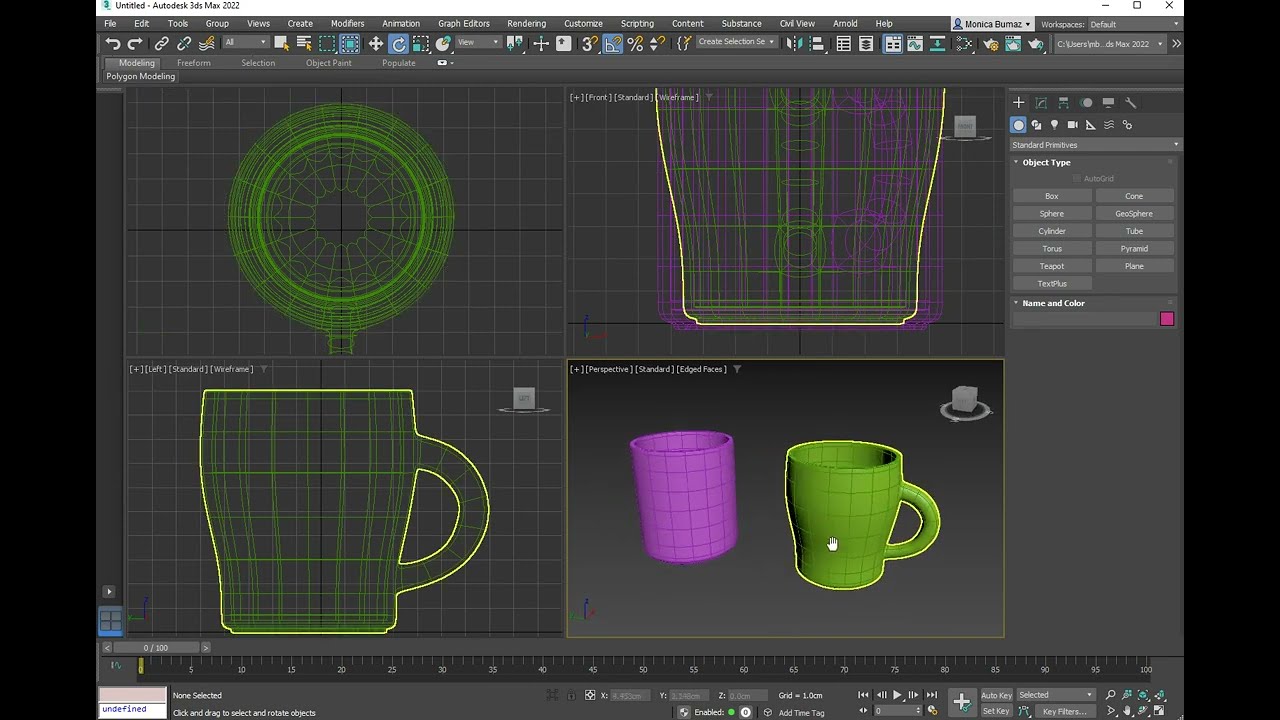Click the time slider 0 / 100 handle

(156, 648)
